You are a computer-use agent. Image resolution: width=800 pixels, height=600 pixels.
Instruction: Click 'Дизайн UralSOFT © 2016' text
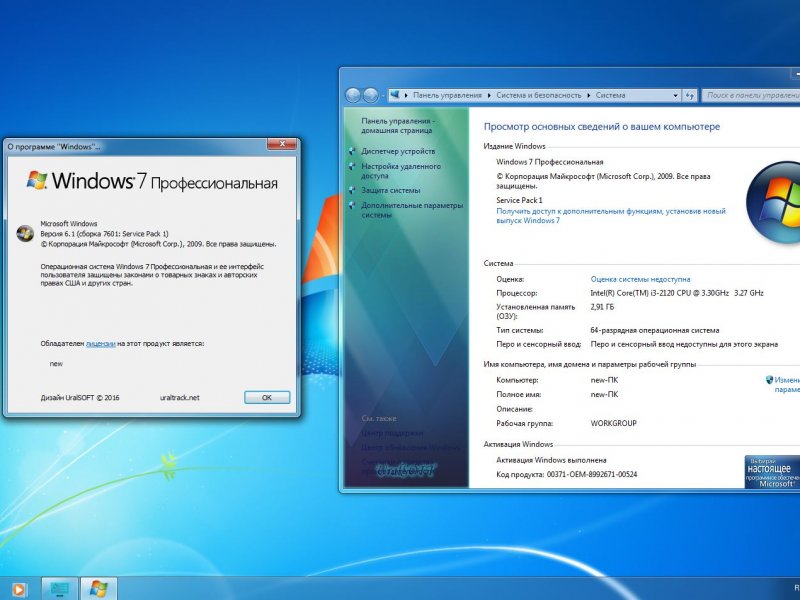(x=80, y=397)
